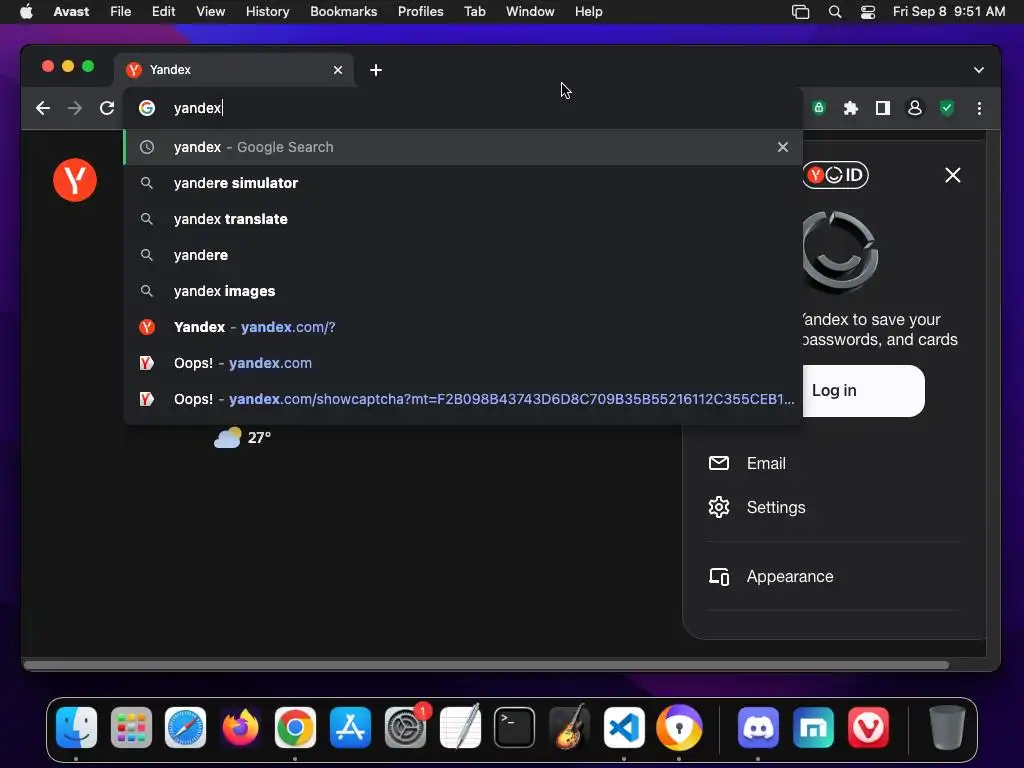1024x768 pixels.
Task: Open Email in the Yandex panel
Action: (x=766, y=463)
